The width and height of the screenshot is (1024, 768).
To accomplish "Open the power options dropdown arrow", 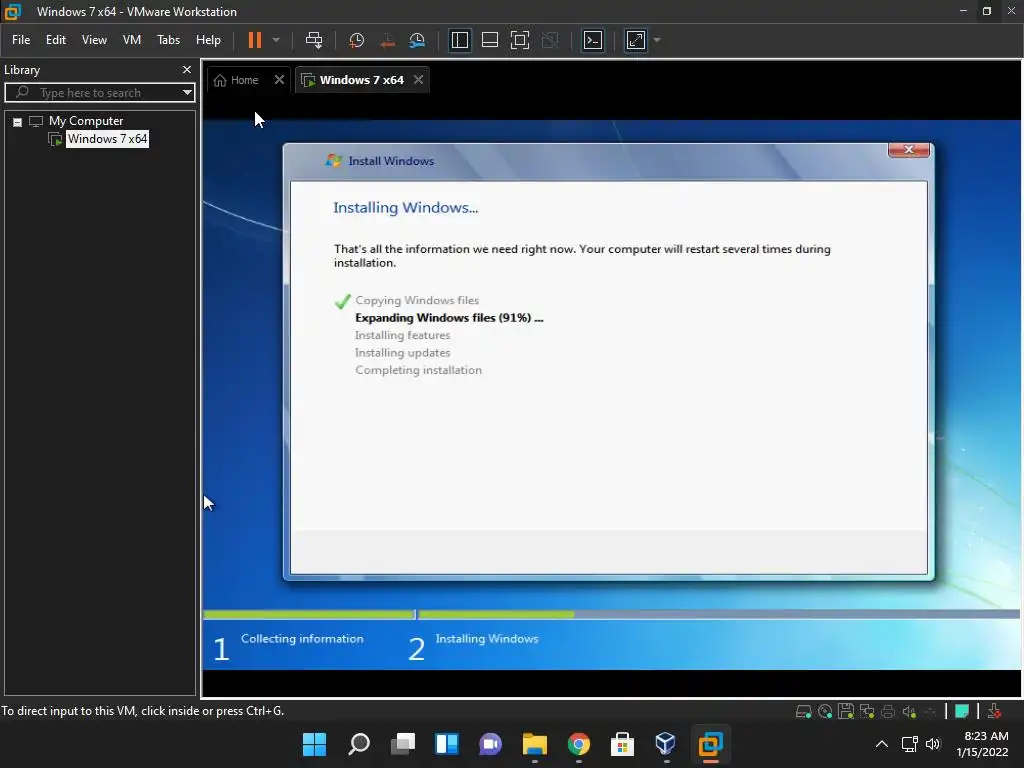I will pos(276,40).
